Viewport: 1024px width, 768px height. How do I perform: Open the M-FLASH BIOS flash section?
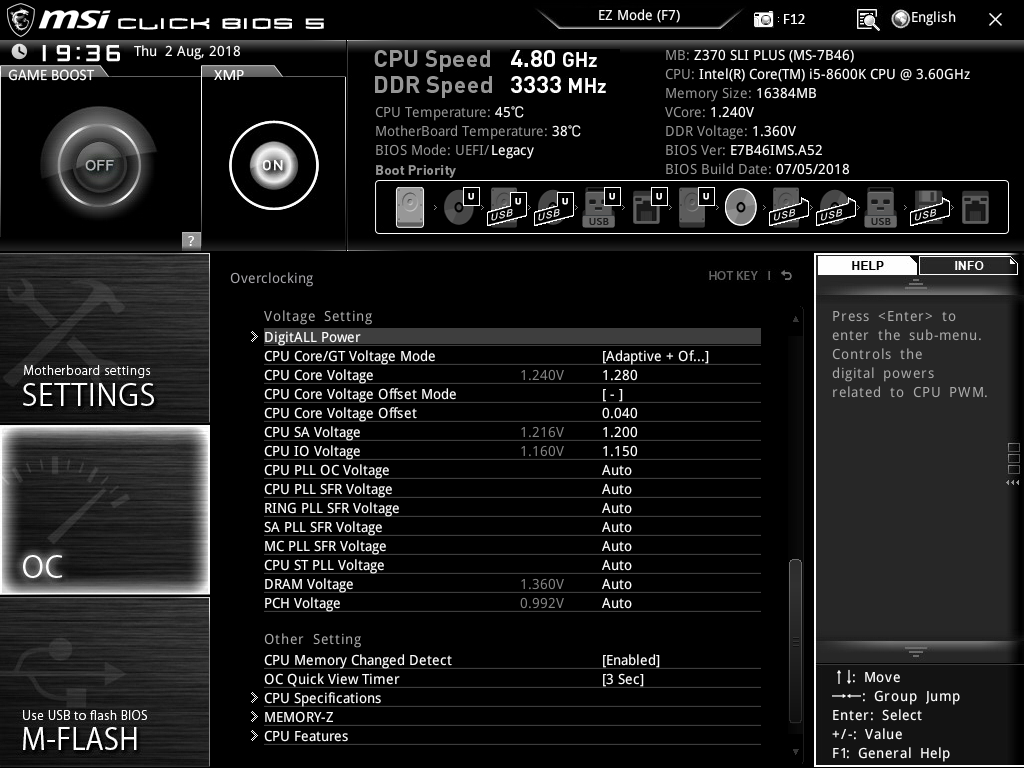[105, 682]
